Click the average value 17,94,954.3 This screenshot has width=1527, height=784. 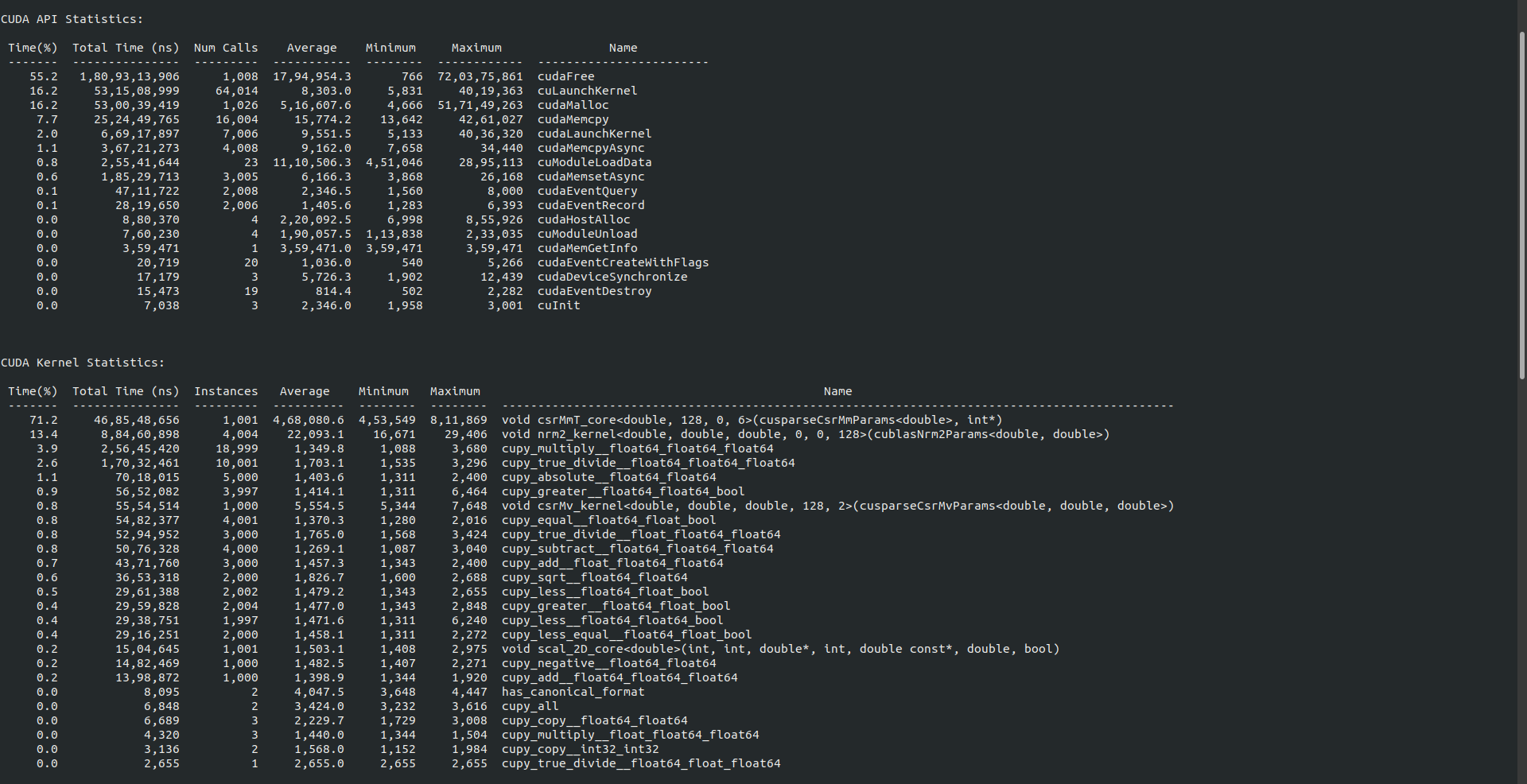click(x=312, y=76)
